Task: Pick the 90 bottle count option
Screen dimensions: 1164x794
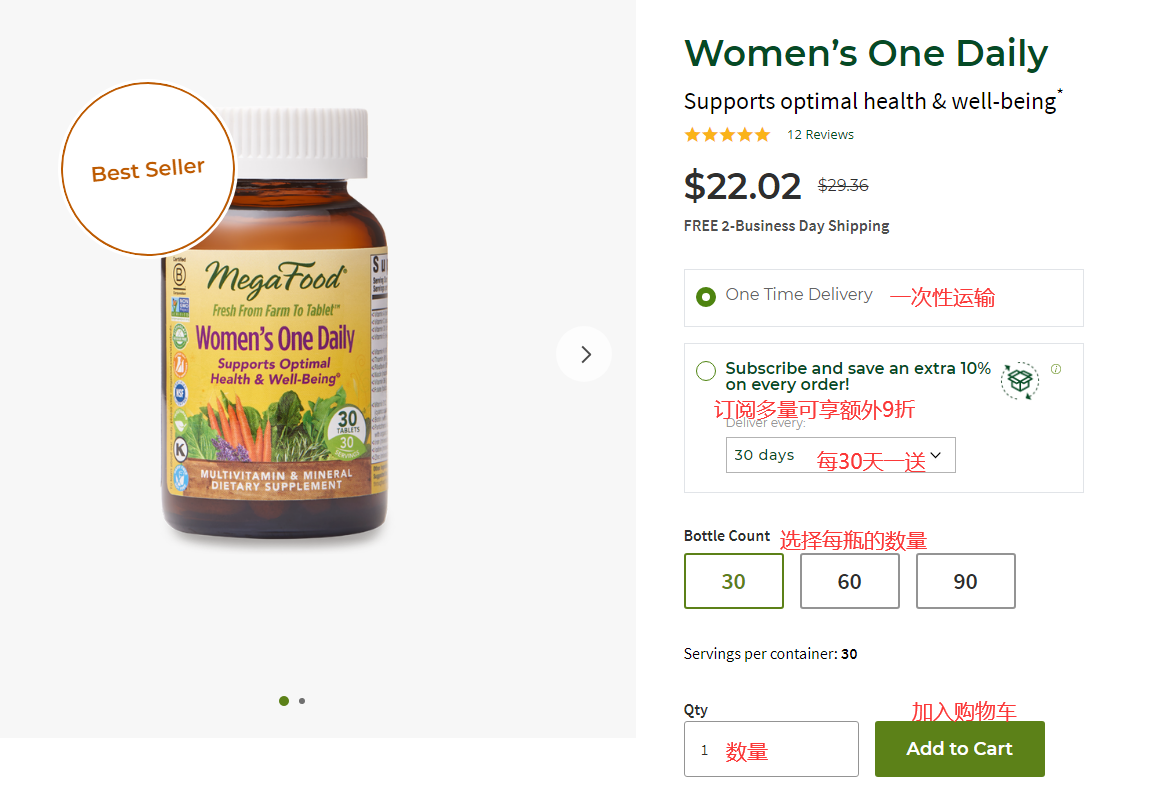Action: pos(965,581)
